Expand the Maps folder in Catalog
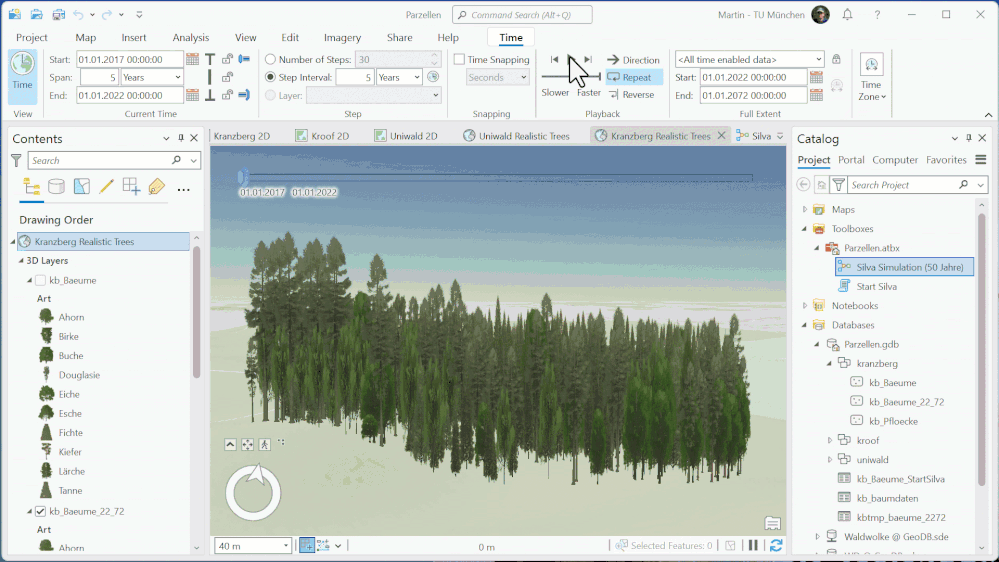This screenshot has width=999, height=562. (805, 210)
